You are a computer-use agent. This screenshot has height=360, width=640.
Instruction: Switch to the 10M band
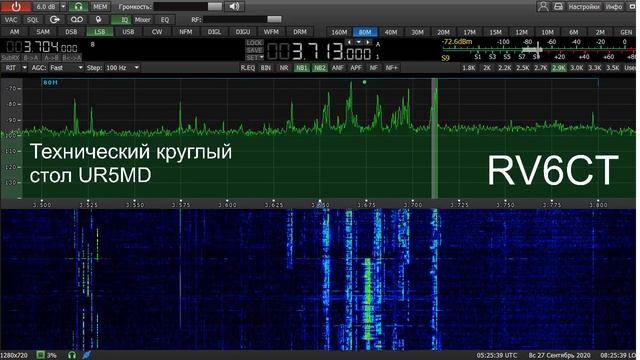(547, 32)
